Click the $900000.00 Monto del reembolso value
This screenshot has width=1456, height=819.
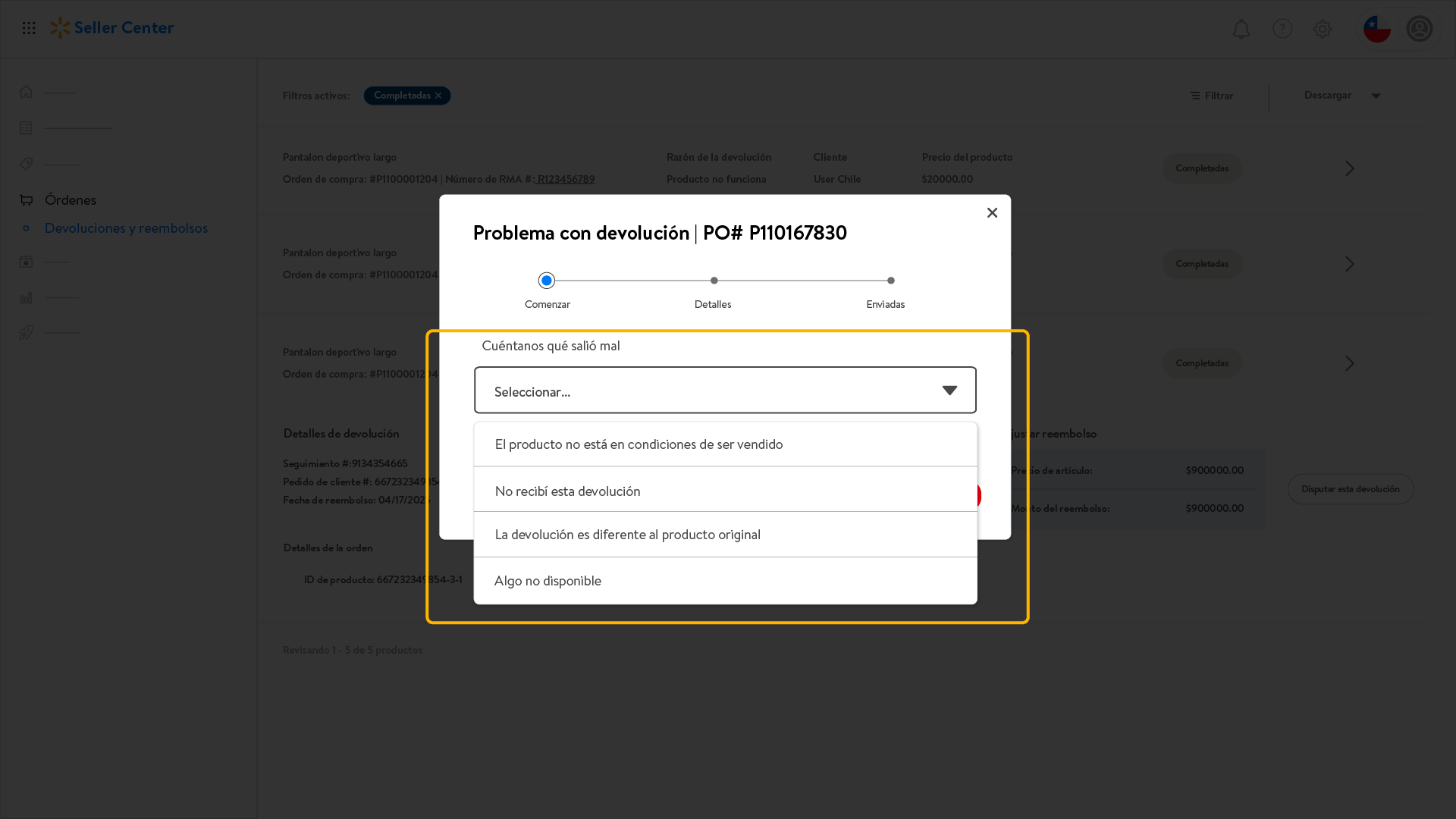coord(1214,508)
